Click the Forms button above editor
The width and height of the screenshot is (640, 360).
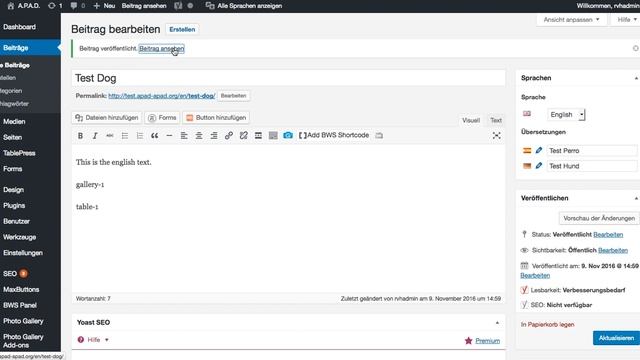(162, 118)
